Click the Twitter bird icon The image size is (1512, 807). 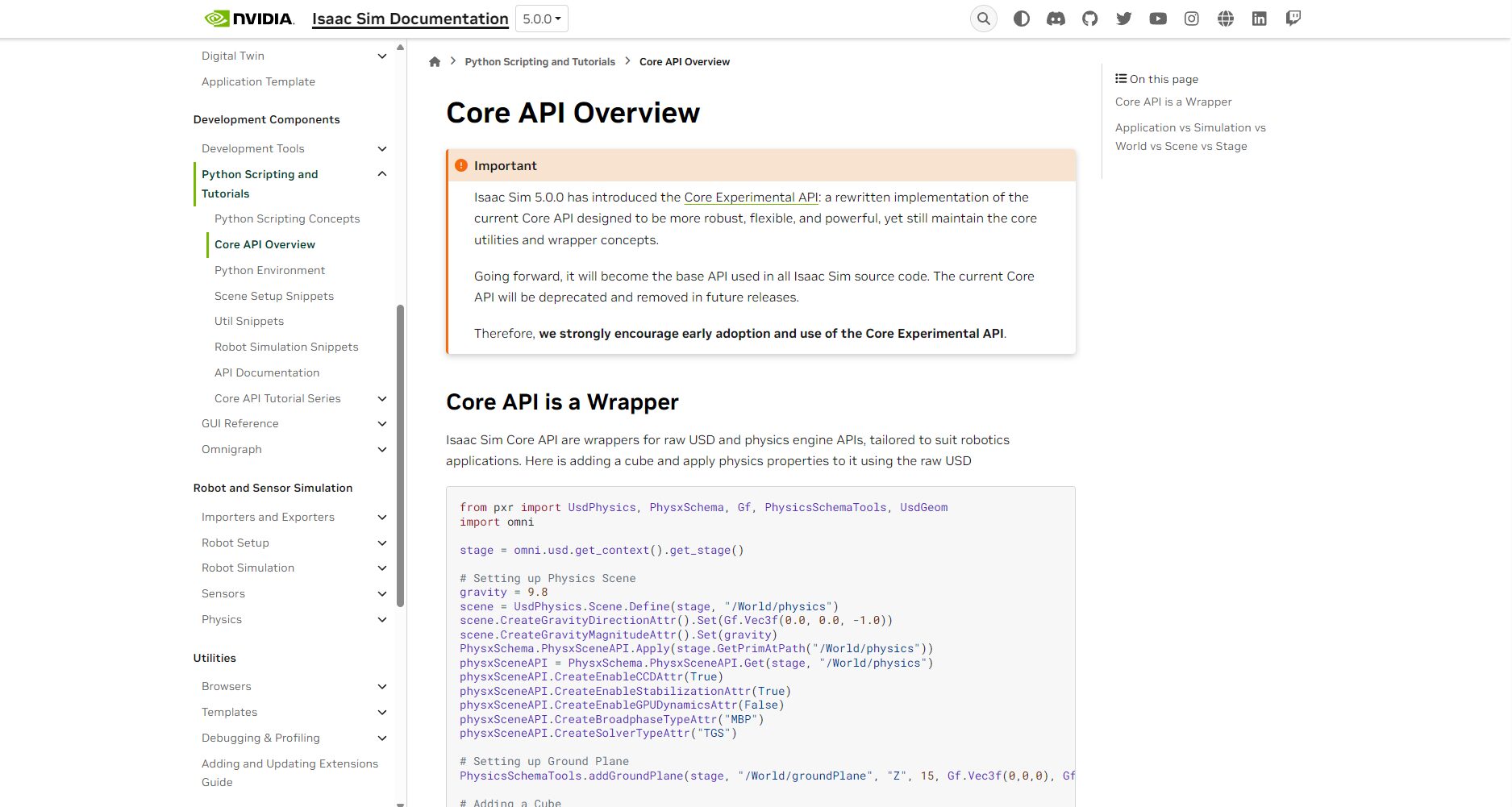(x=1123, y=19)
